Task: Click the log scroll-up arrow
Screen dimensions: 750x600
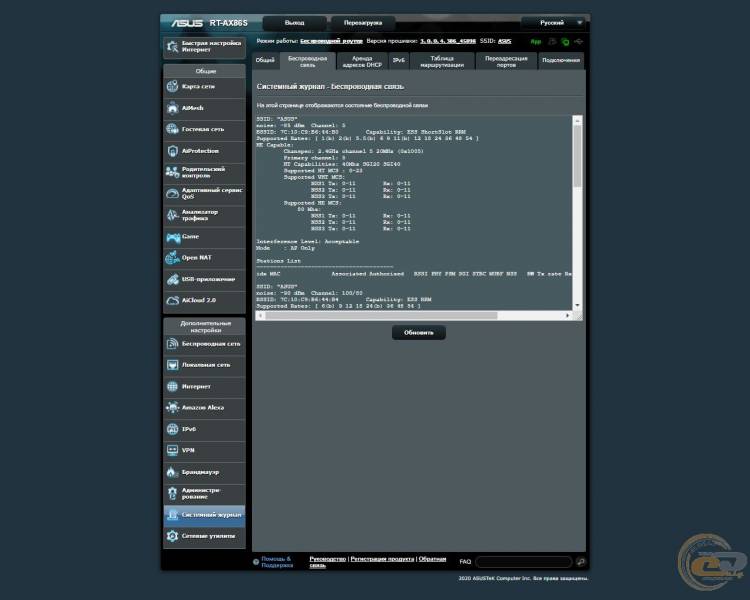Action: click(x=577, y=120)
